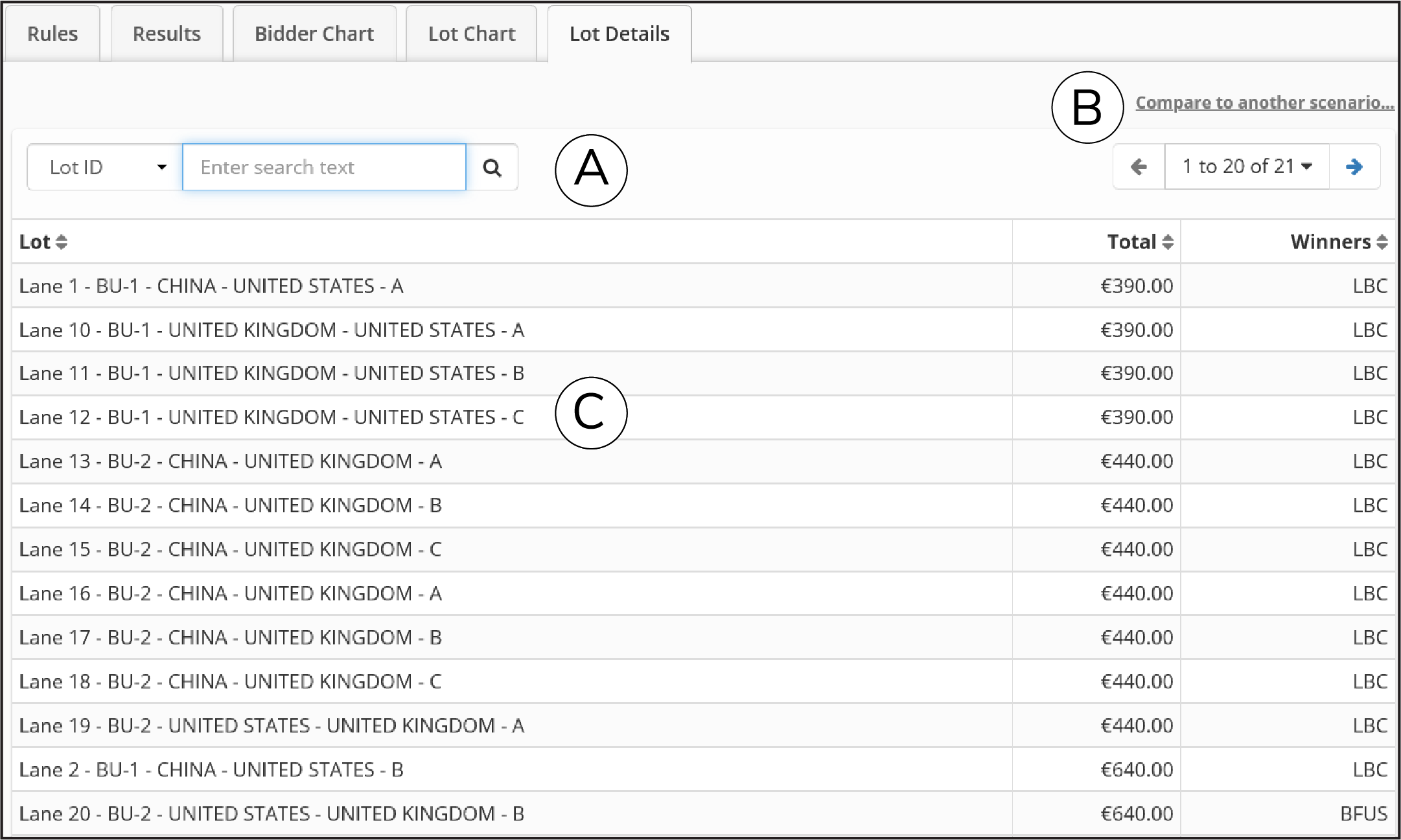Click the LBC winner in Lane 10 row

[1370, 330]
